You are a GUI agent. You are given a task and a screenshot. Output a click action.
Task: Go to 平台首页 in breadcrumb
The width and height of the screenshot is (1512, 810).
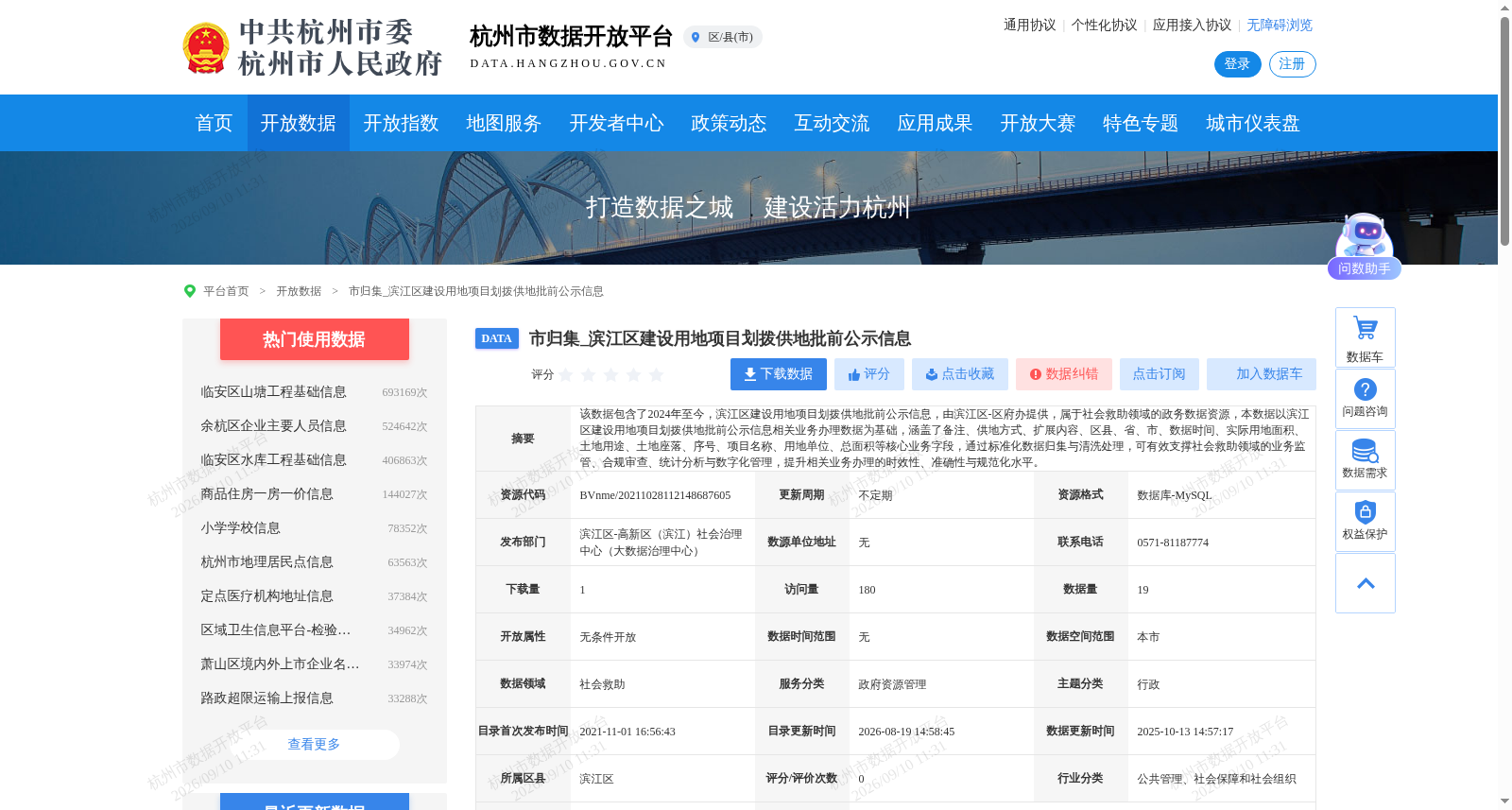pos(226,291)
